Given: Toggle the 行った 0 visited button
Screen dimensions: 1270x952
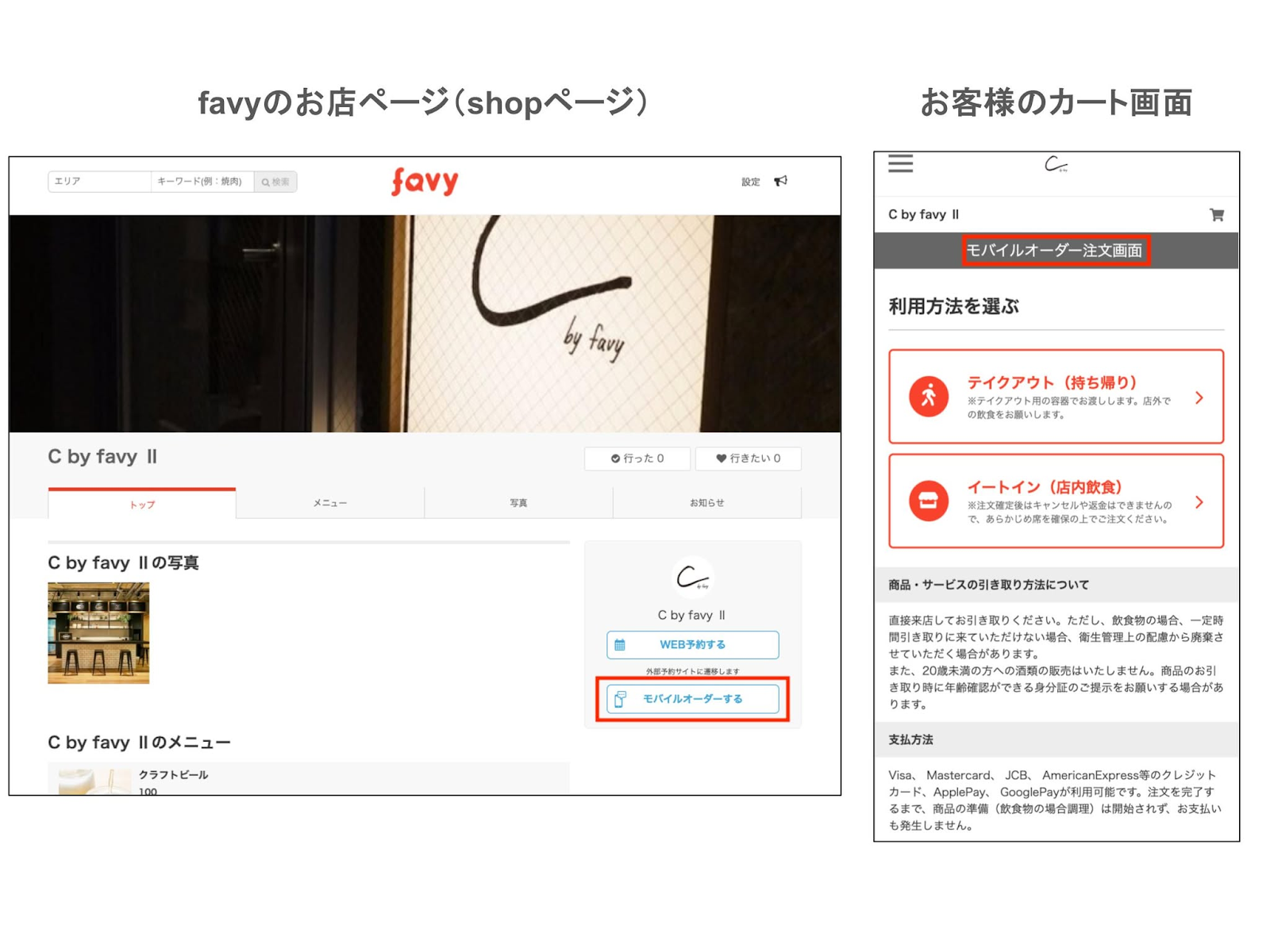Looking at the screenshot, I should pos(637,459).
